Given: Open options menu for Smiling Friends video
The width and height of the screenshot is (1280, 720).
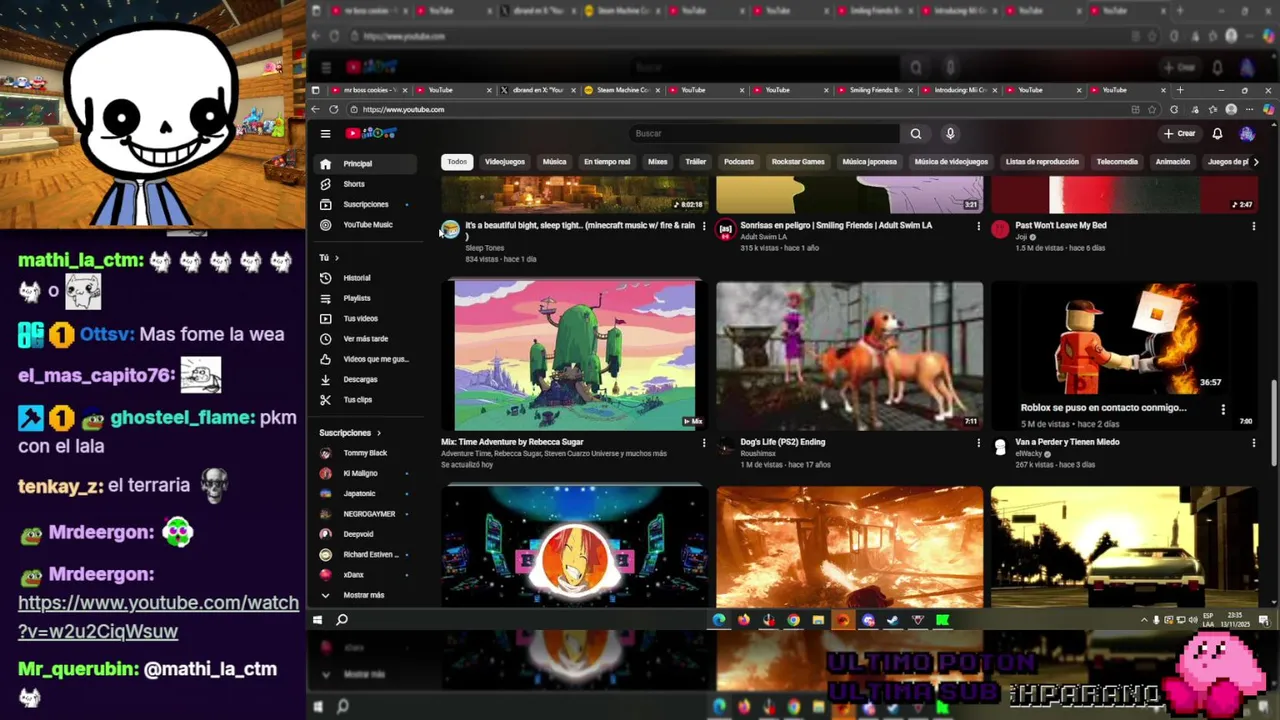Looking at the screenshot, I should [x=978, y=226].
